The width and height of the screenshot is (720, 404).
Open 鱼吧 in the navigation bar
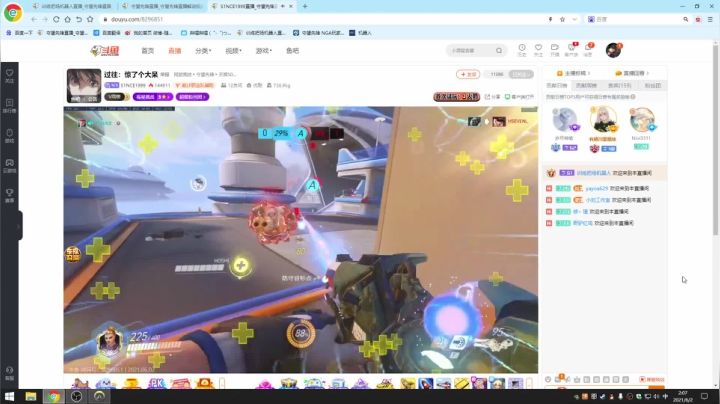(x=292, y=50)
